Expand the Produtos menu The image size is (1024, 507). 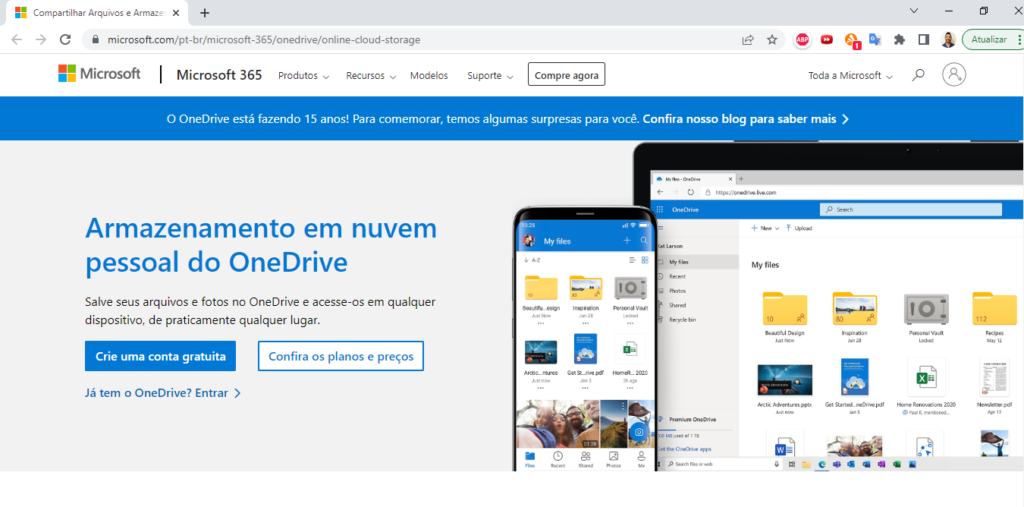(x=304, y=76)
